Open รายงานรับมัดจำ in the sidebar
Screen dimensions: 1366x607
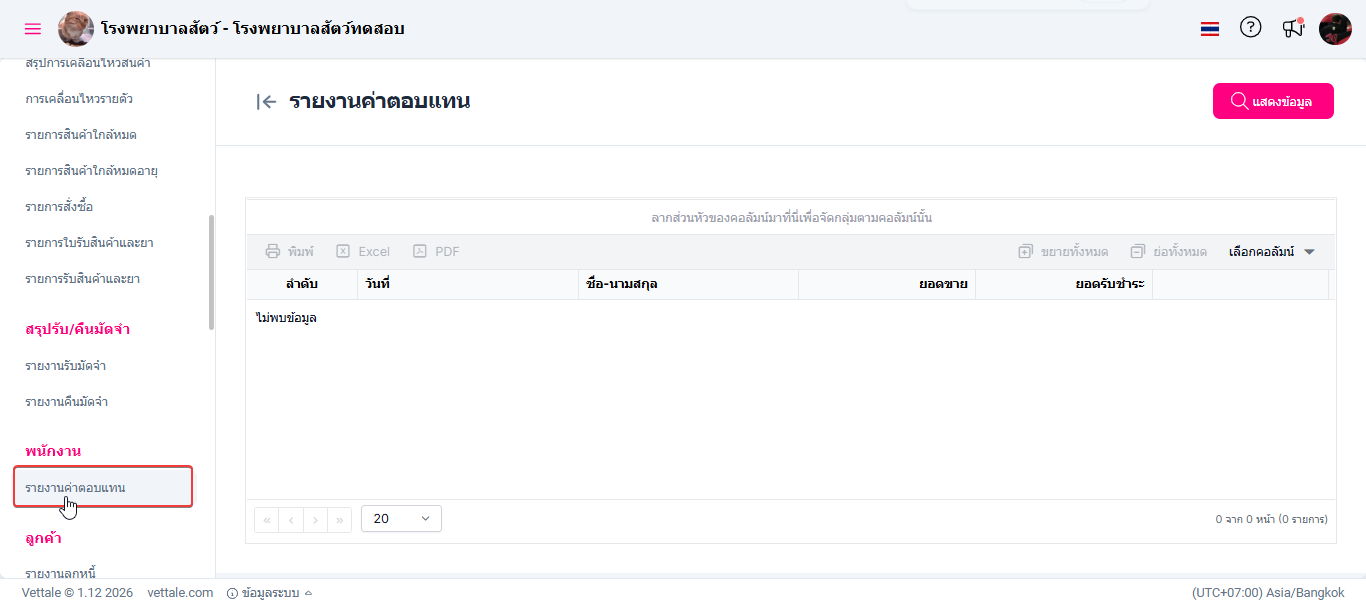(x=66, y=366)
